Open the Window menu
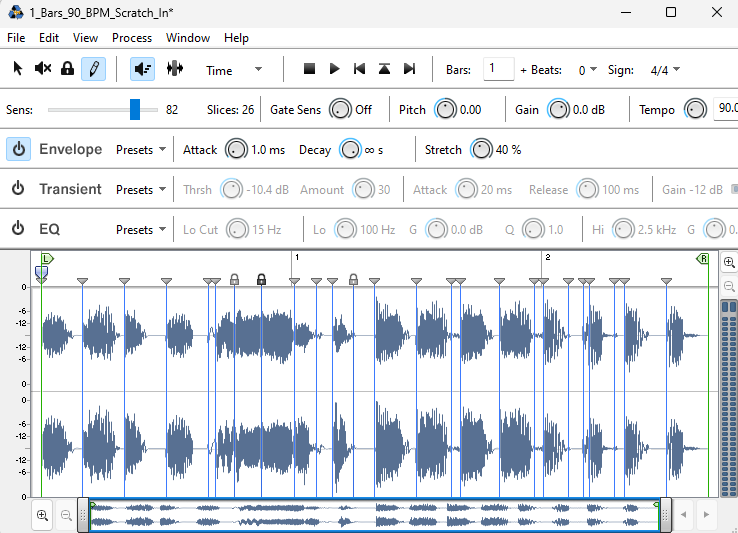 click(188, 38)
